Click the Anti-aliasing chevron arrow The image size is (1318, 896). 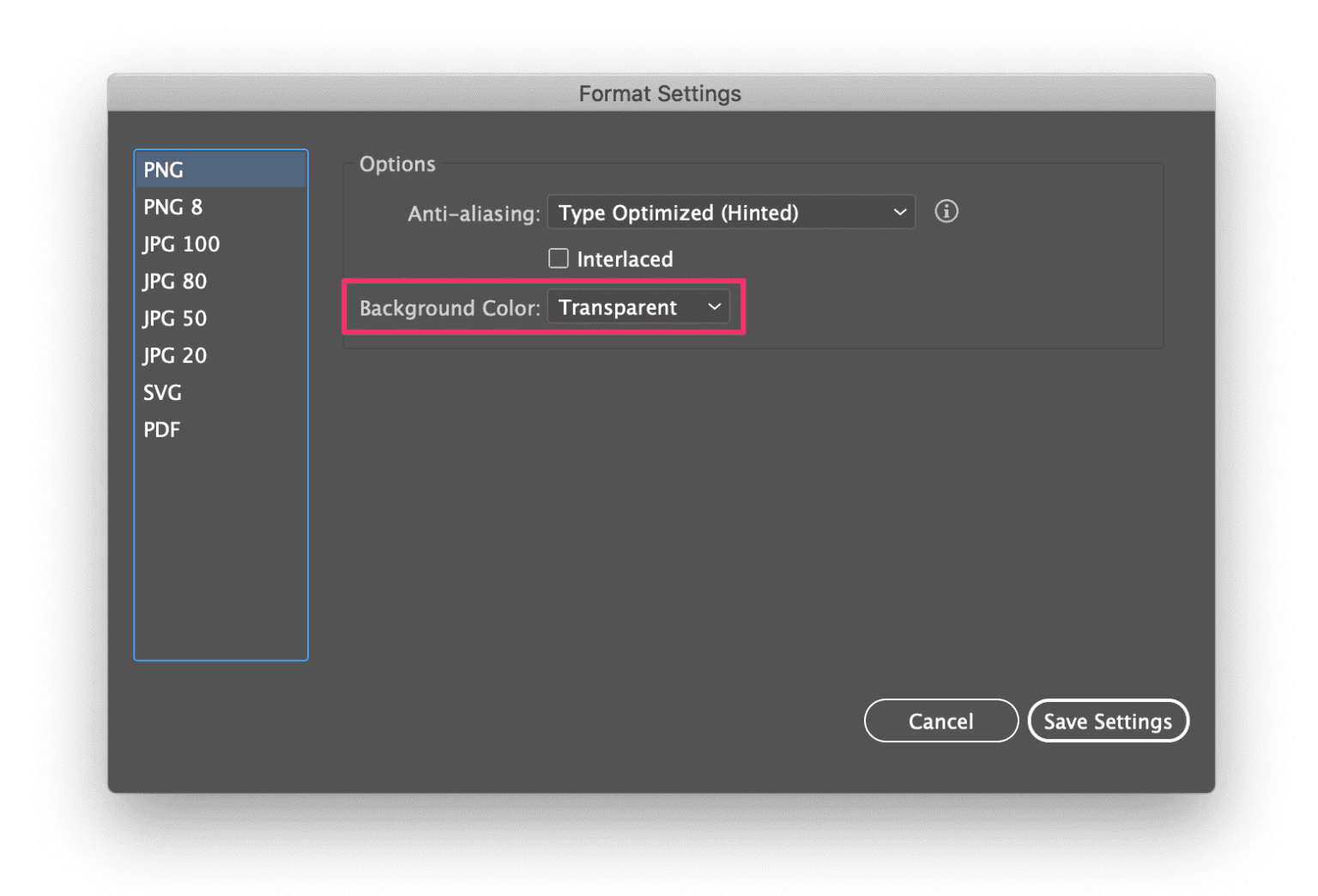[x=899, y=212]
